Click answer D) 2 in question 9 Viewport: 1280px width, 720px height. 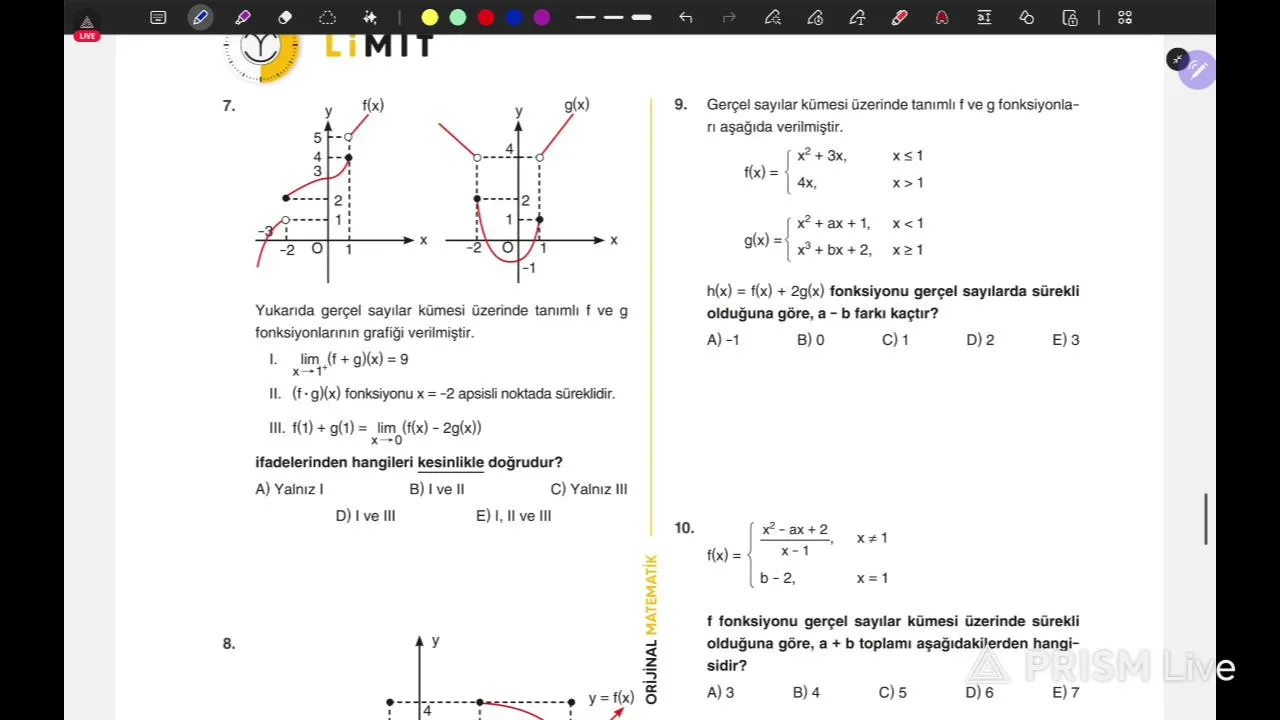[980, 340]
